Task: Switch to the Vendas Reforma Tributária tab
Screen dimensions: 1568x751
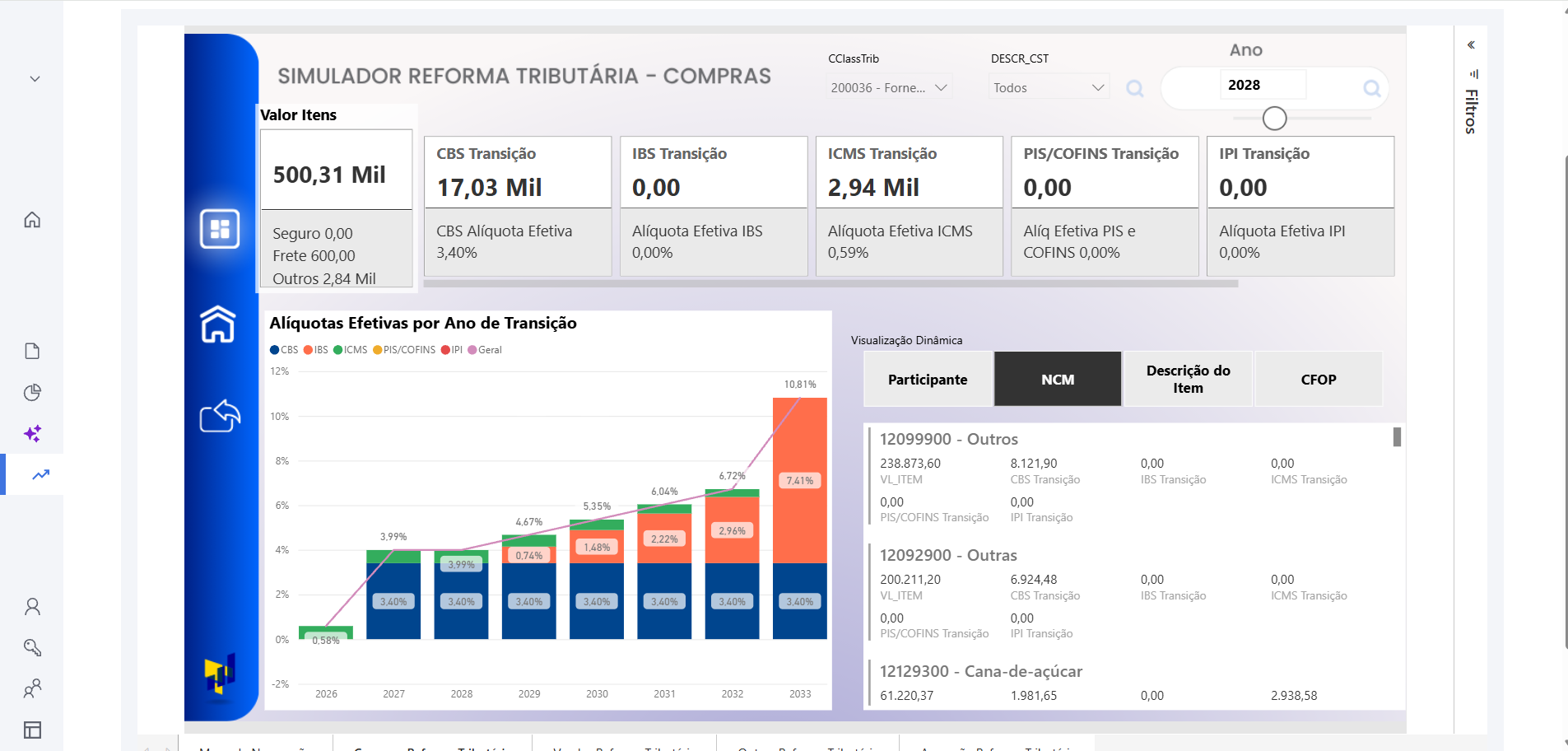Action: tap(626, 748)
